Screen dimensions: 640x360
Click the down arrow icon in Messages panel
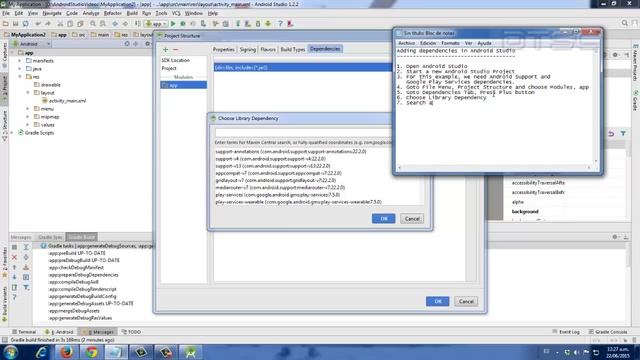click(14, 277)
